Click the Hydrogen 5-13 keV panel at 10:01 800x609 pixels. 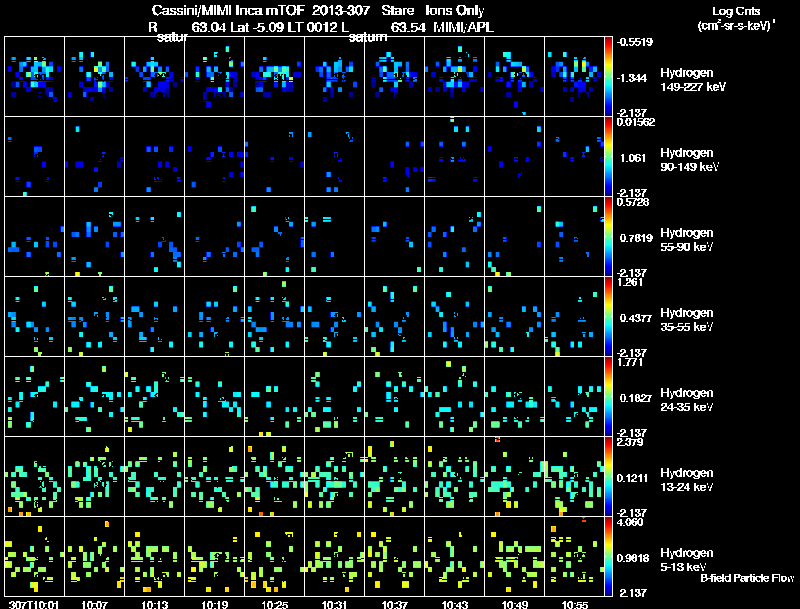(x=34, y=556)
